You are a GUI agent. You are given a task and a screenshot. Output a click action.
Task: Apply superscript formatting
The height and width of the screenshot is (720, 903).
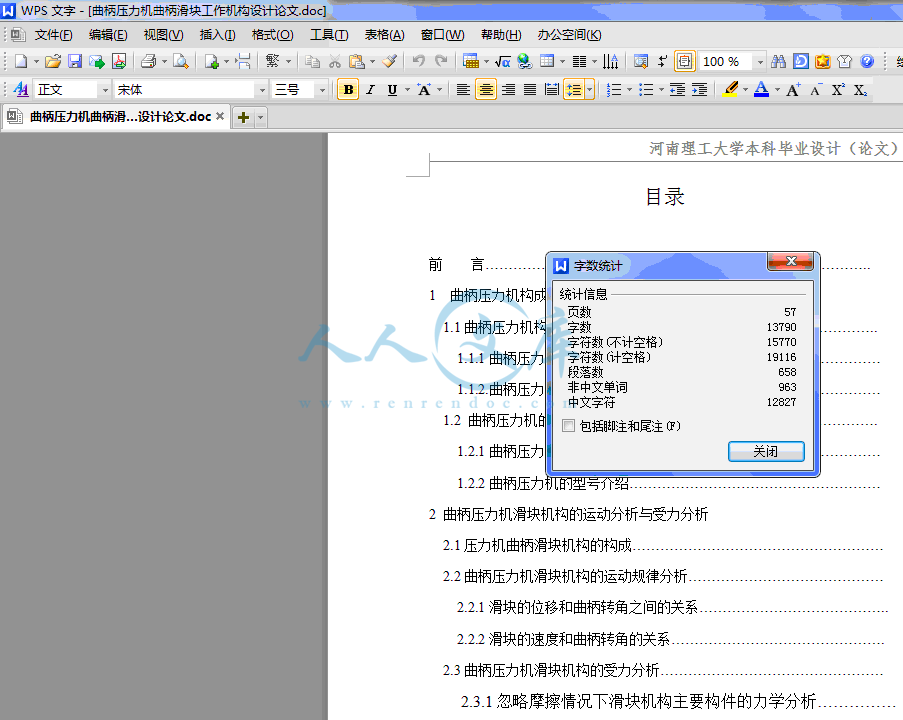(838, 90)
